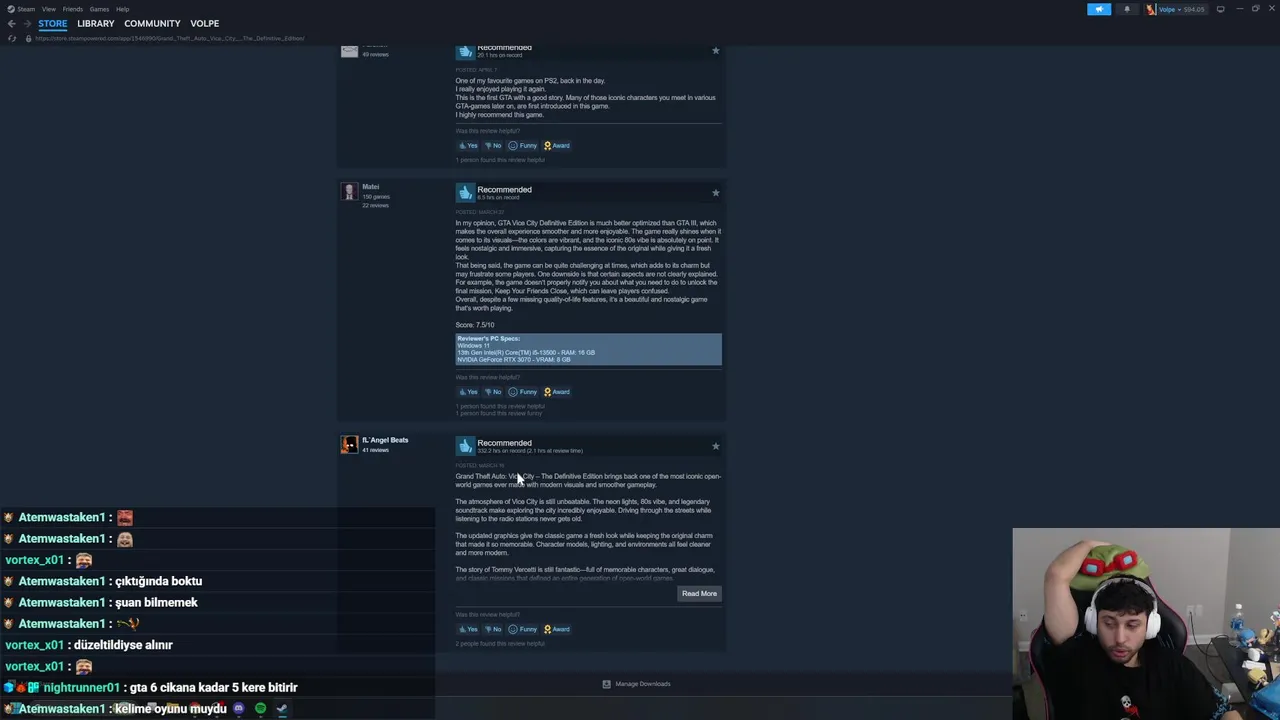Enter Big Picture mode via monitor icon
Screen dimensions: 1280x720
(1220, 9)
